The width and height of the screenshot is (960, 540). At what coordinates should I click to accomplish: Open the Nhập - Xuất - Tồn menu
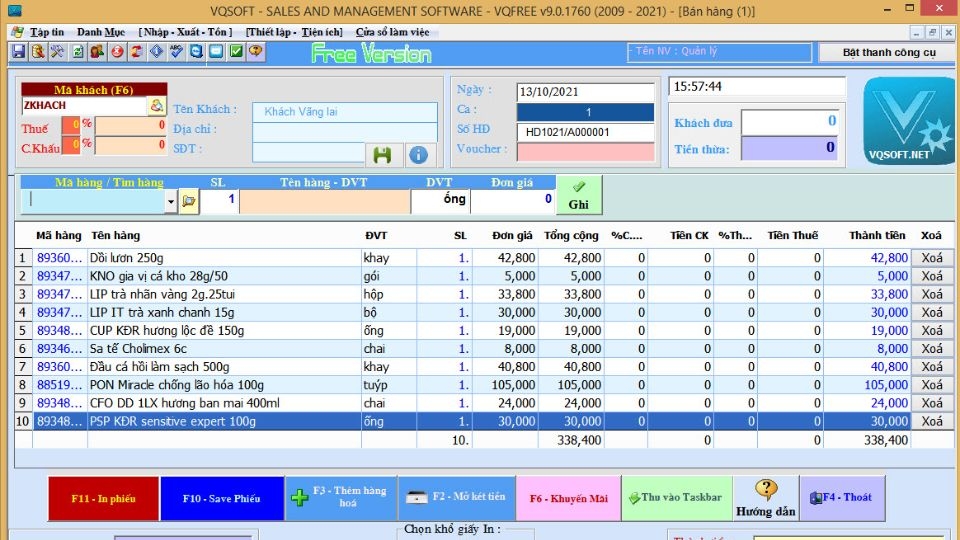185,32
